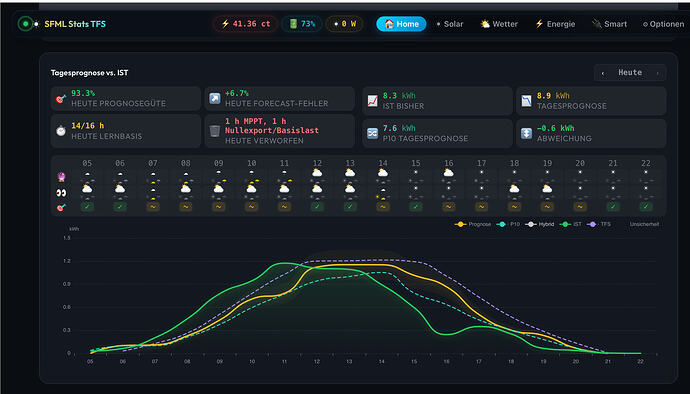Toggle the IST series in chart legend

(x=570, y=224)
